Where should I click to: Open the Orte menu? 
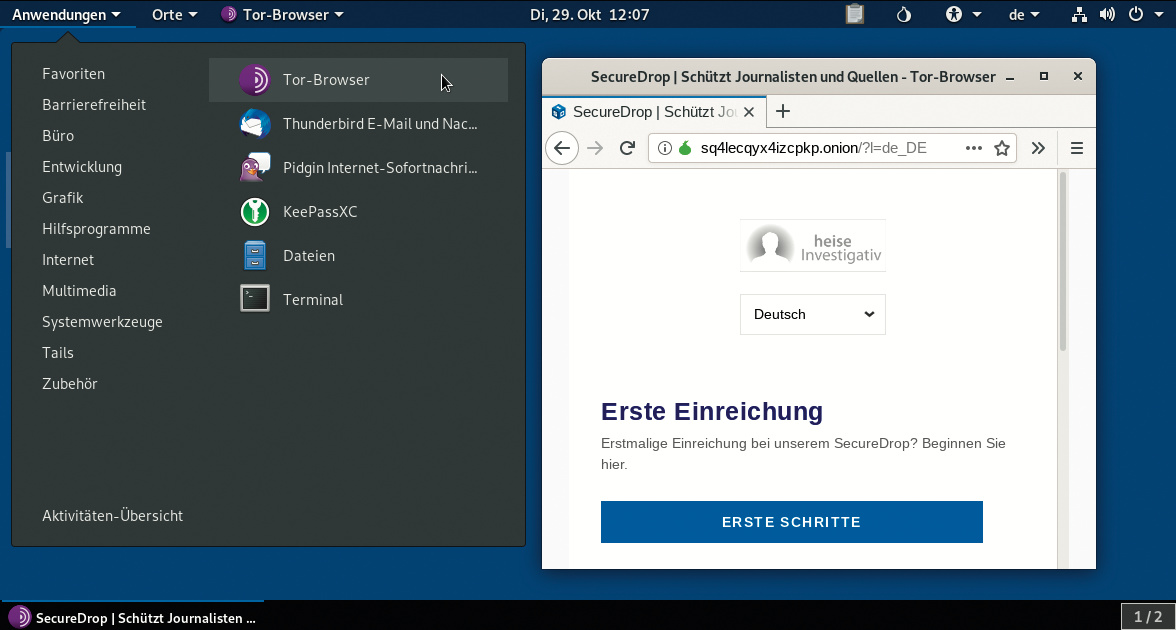(174, 14)
